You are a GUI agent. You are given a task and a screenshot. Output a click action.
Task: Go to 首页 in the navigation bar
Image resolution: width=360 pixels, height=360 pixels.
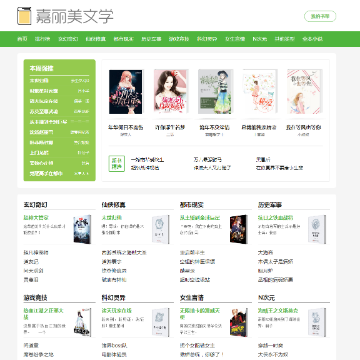(x=22, y=39)
